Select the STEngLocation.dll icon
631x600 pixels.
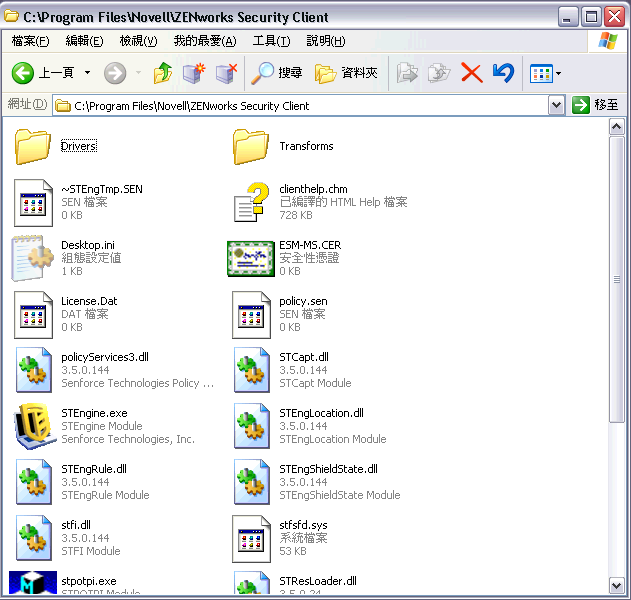click(x=252, y=426)
